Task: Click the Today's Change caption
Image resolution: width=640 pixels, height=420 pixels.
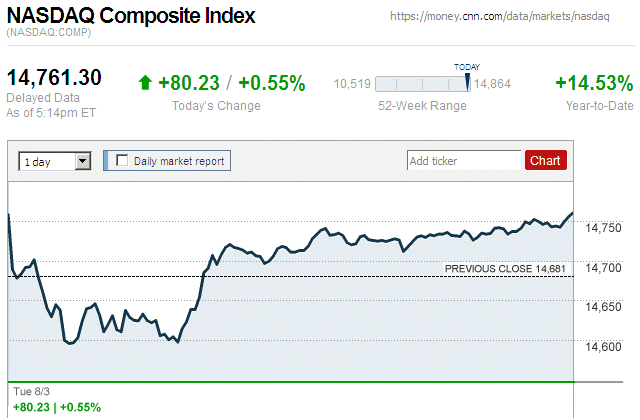Action: pyautogui.click(x=216, y=106)
